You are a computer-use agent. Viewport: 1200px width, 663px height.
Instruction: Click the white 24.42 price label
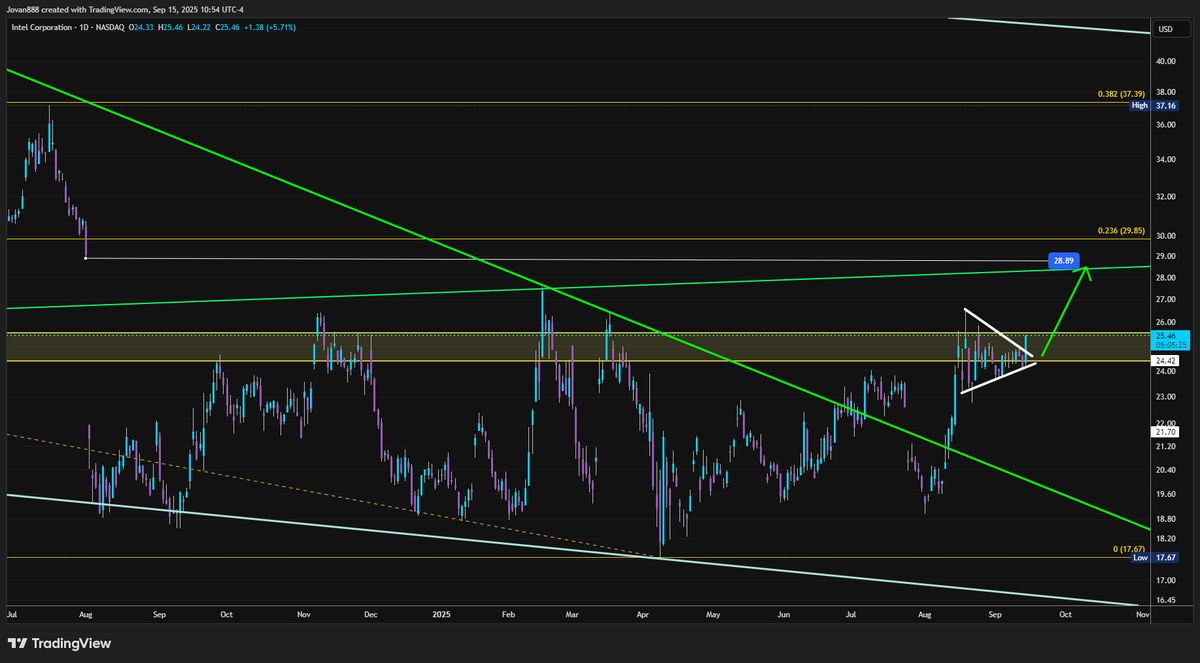coord(1163,358)
